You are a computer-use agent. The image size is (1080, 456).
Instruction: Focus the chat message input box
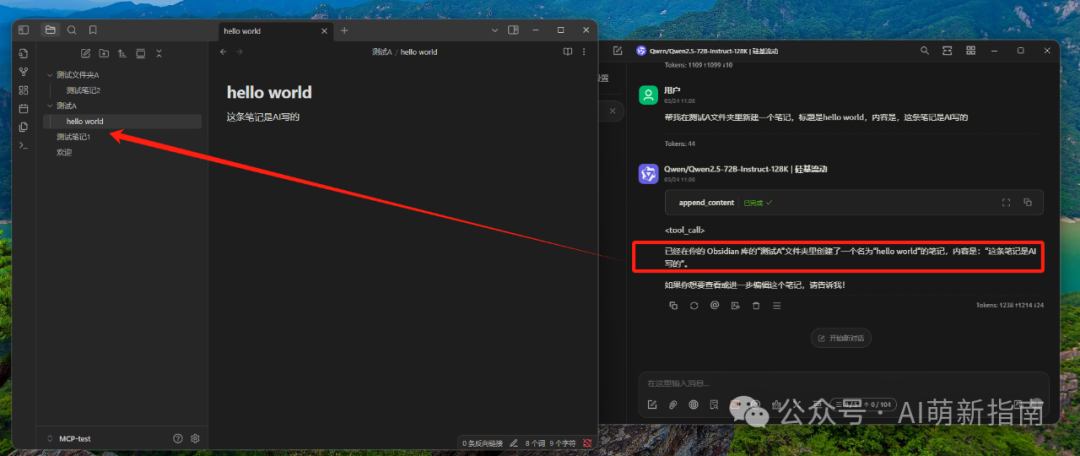tap(844, 384)
